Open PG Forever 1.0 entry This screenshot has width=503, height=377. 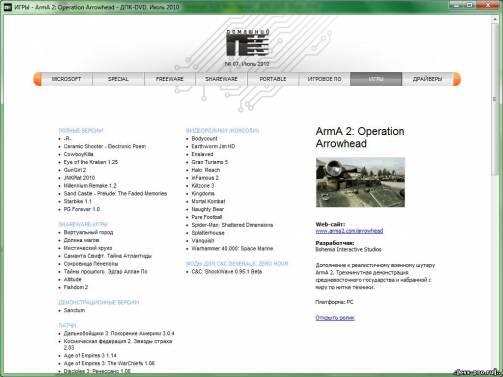(82, 209)
